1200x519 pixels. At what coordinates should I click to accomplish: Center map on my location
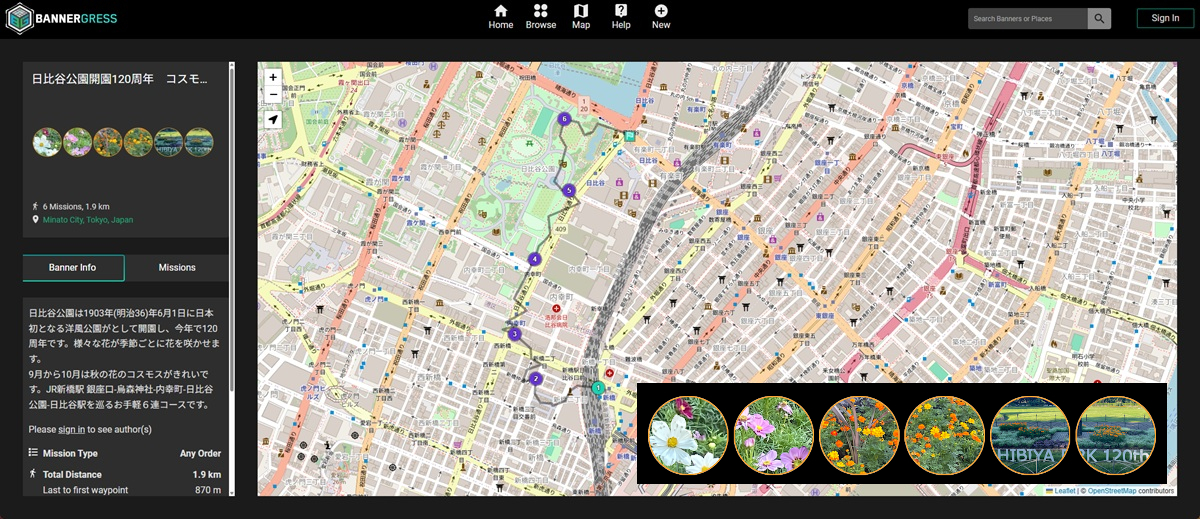pyautogui.click(x=273, y=120)
